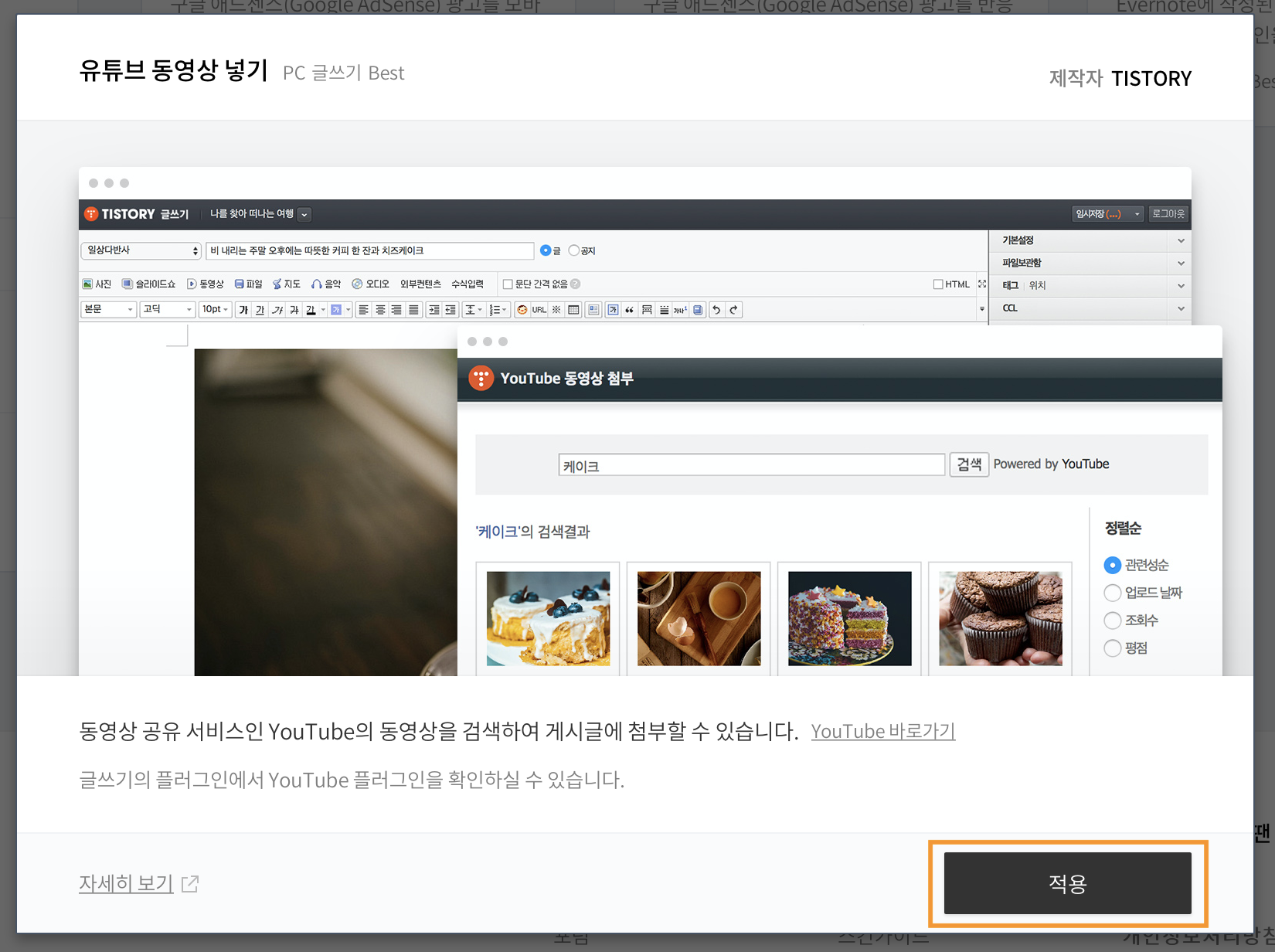Open the 고딕 font dropdown

pos(167,310)
